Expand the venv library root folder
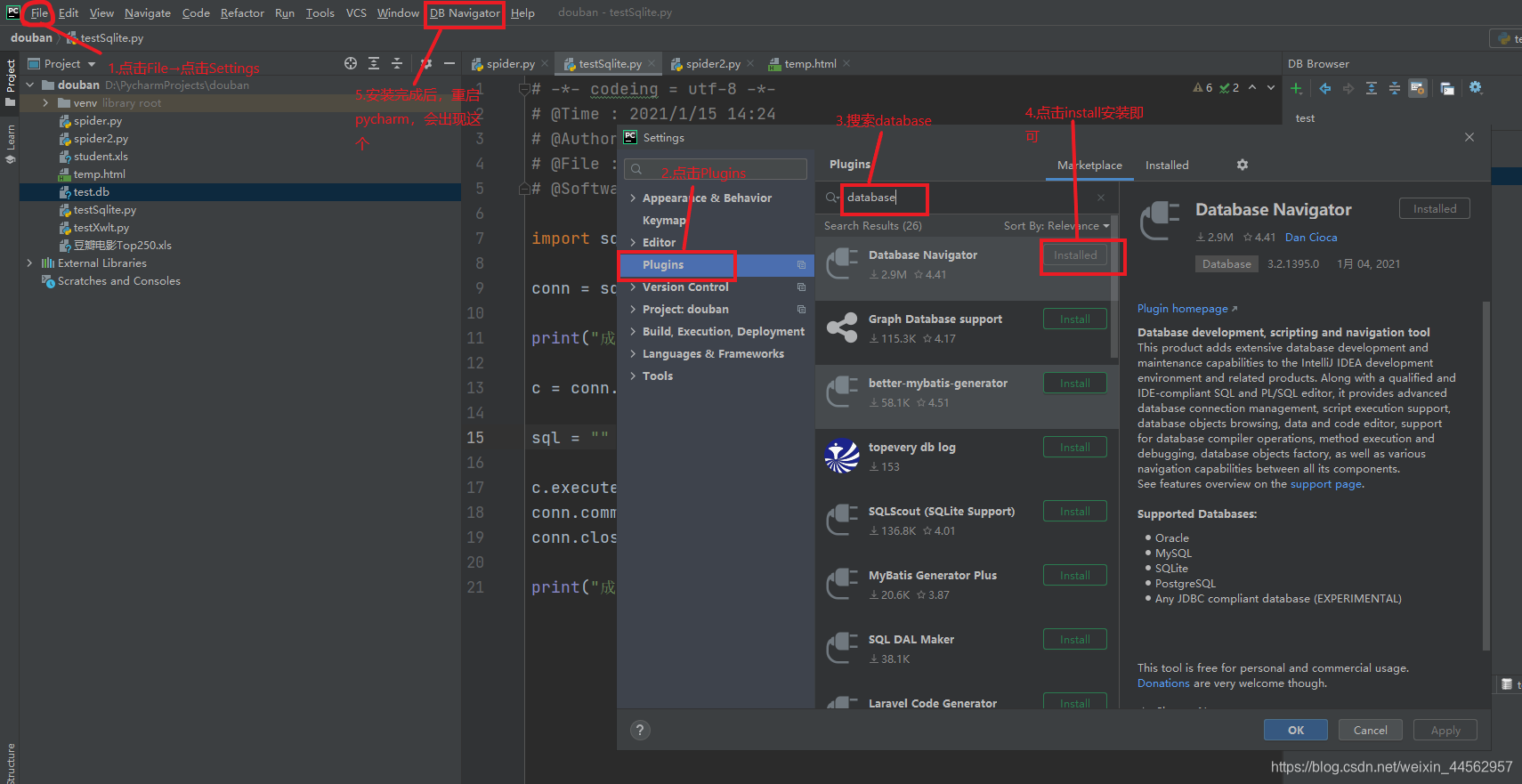 (46, 102)
